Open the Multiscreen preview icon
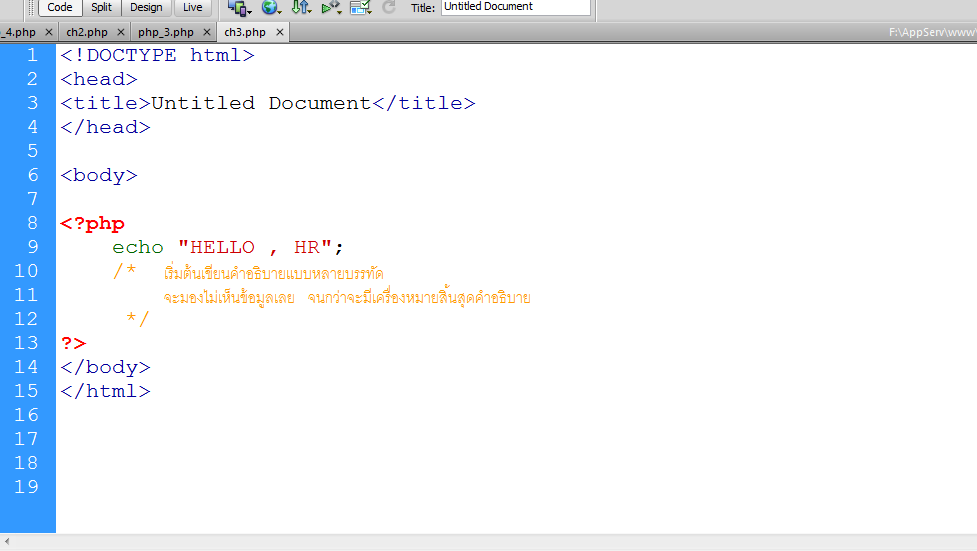 click(x=238, y=7)
